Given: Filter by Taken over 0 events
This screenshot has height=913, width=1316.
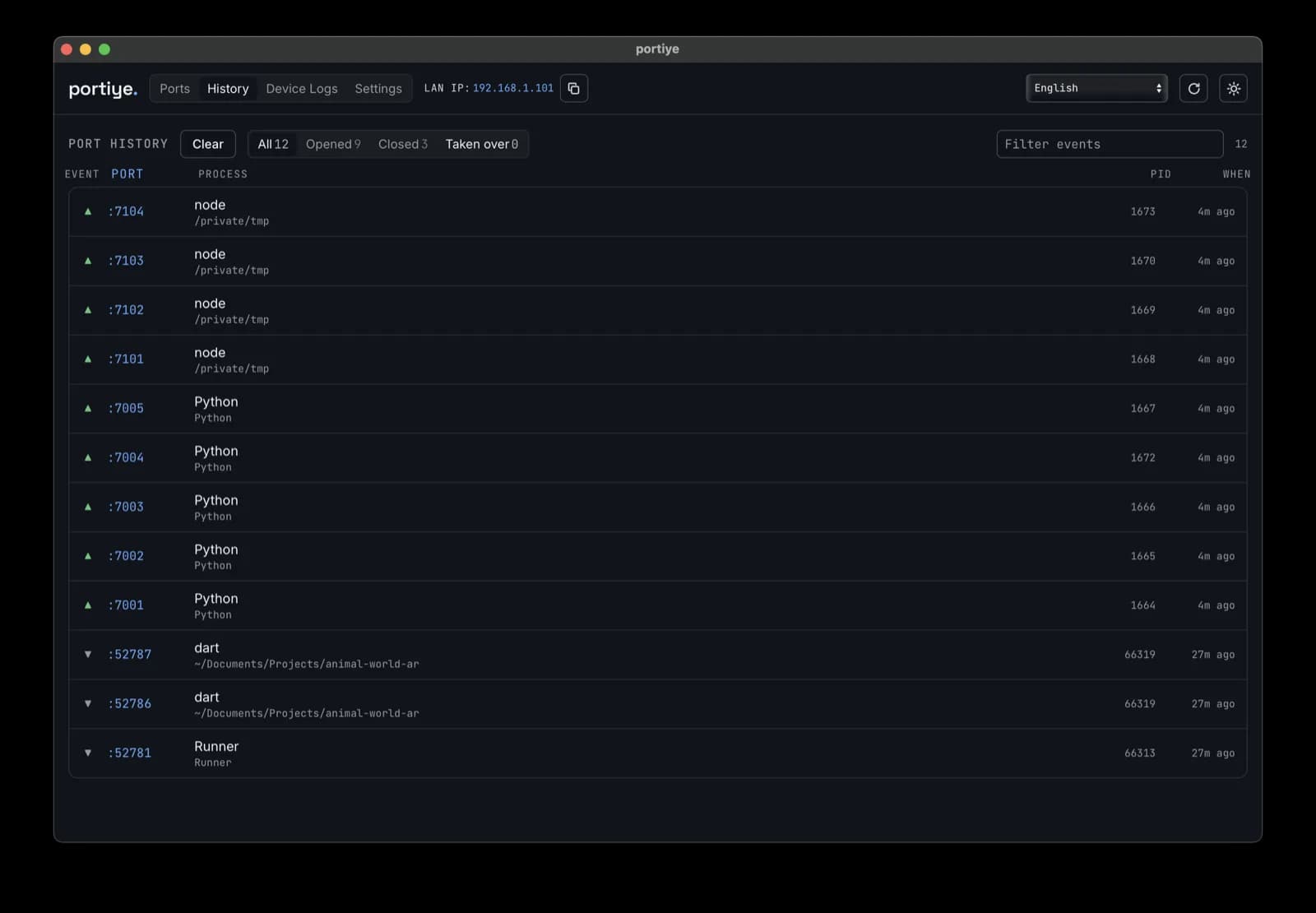Looking at the screenshot, I should click(x=482, y=144).
